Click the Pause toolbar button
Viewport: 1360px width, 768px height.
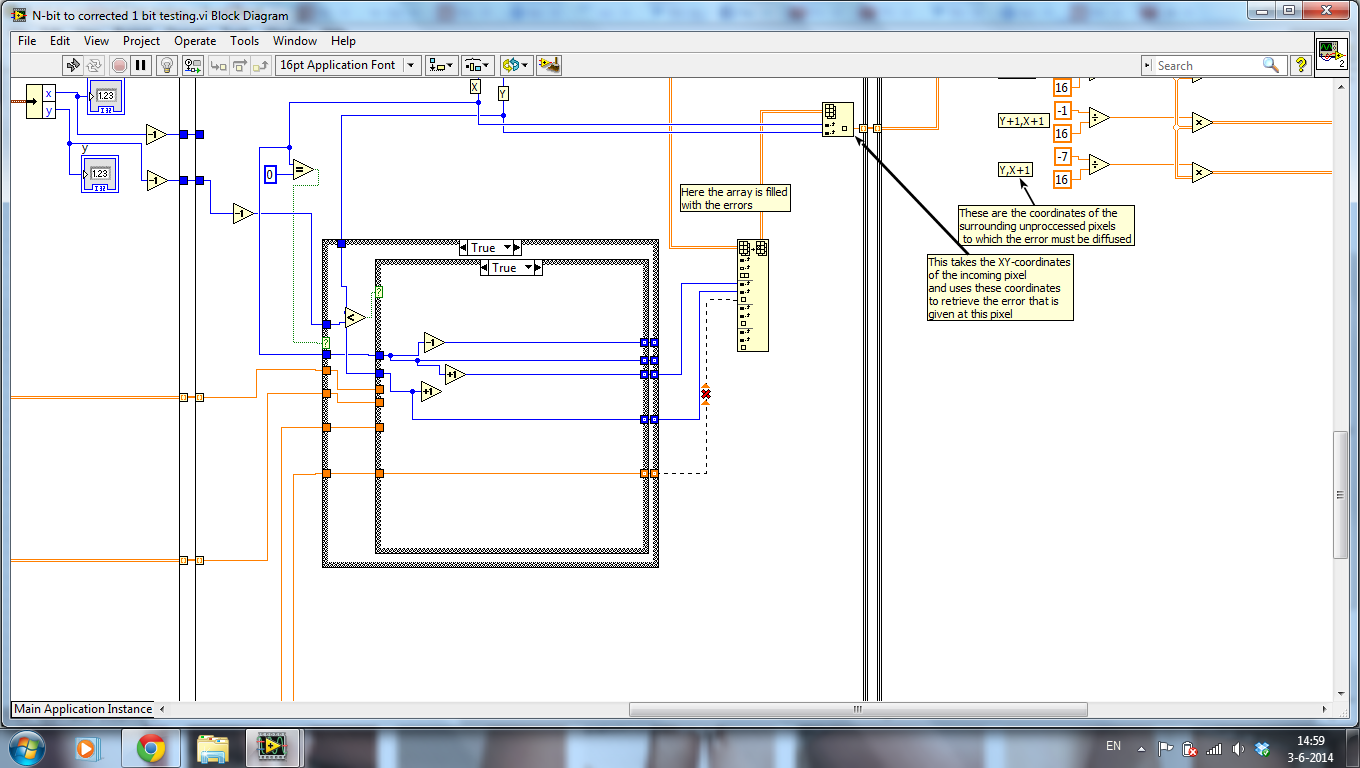point(141,65)
